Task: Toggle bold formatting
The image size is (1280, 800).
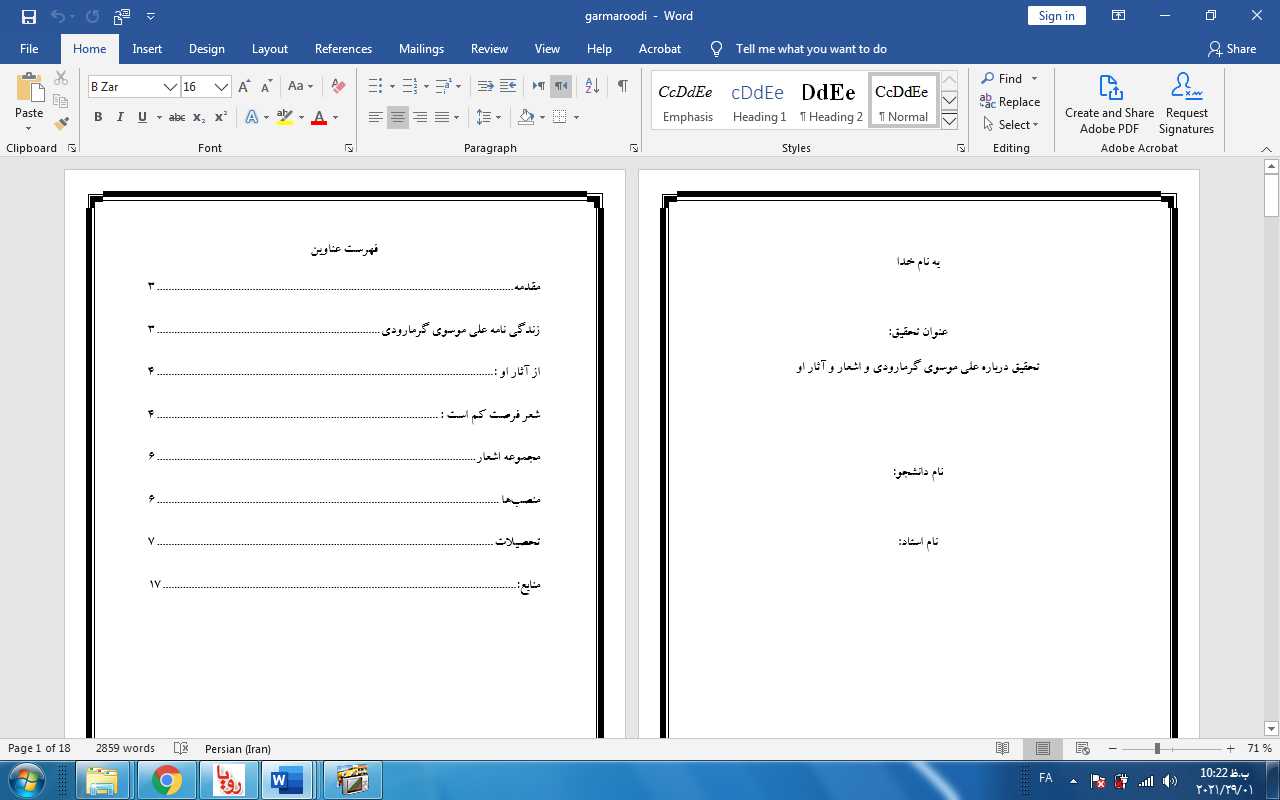Action: coord(98,118)
